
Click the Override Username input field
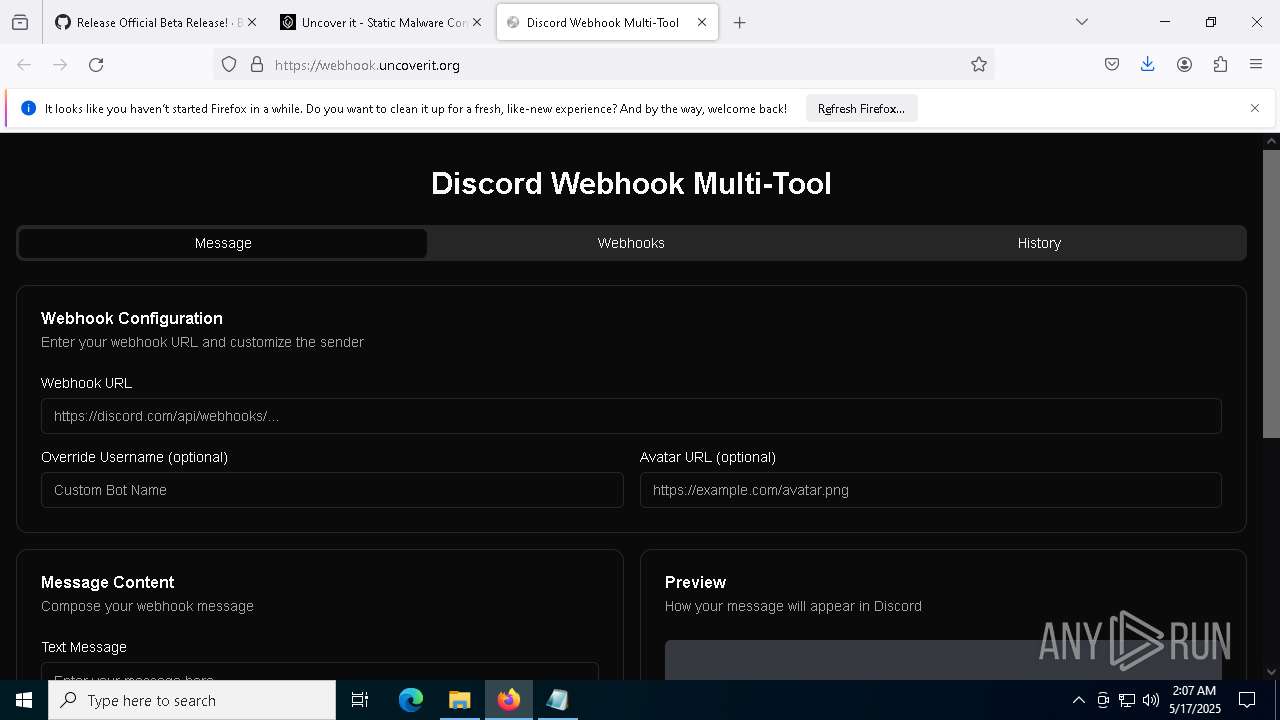332,490
